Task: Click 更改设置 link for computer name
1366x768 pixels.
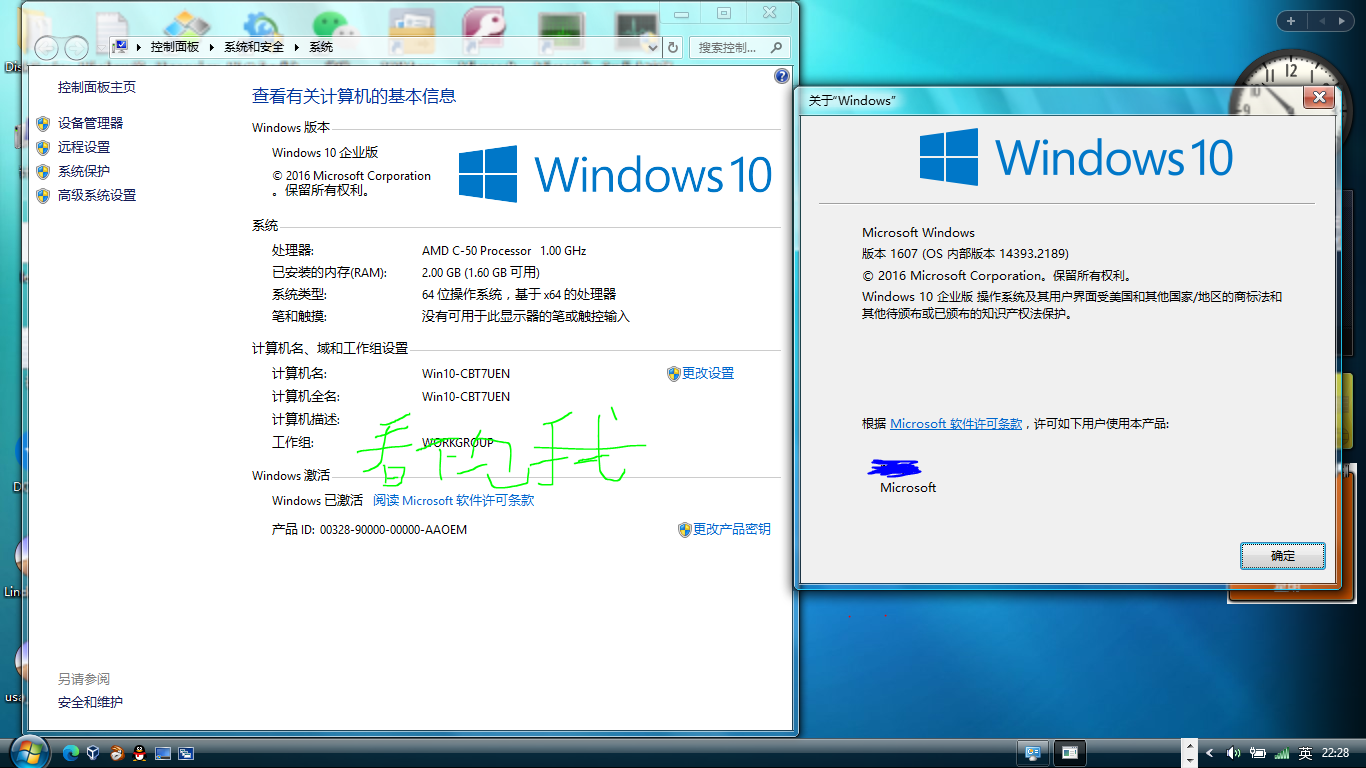Action: (x=708, y=373)
